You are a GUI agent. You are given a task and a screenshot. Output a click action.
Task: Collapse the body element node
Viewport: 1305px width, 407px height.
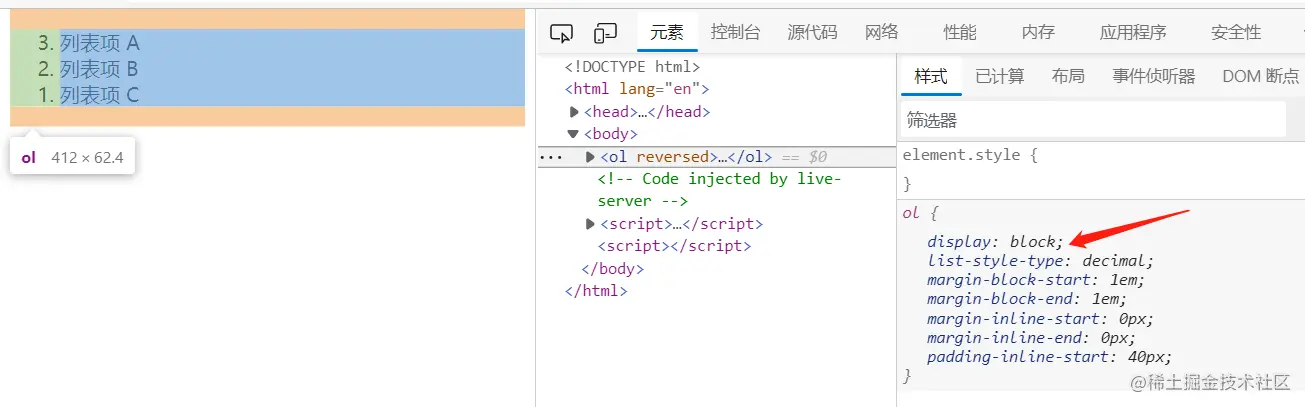pos(573,134)
